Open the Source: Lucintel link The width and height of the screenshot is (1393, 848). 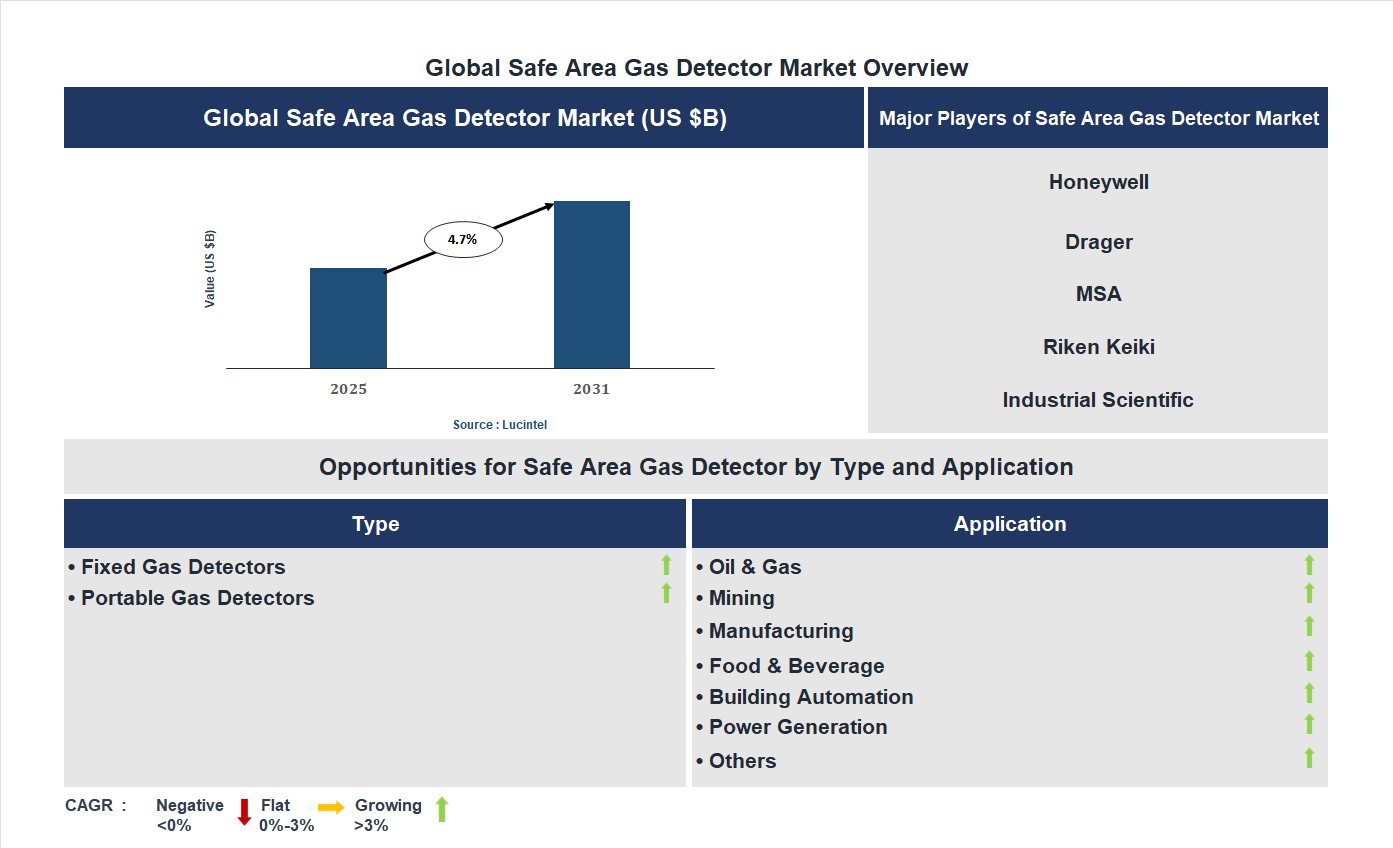click(x=499, y=424)
